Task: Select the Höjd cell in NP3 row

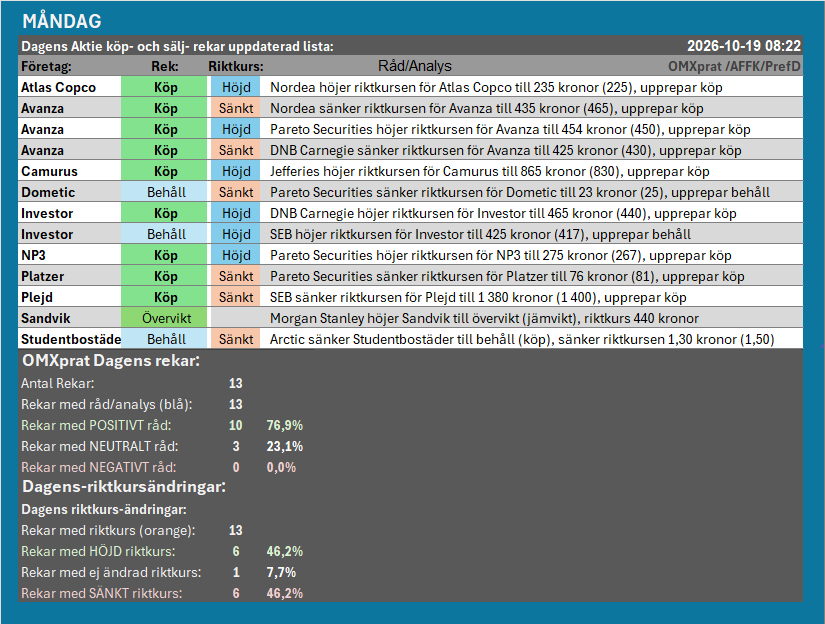Action: pos(236,256)
